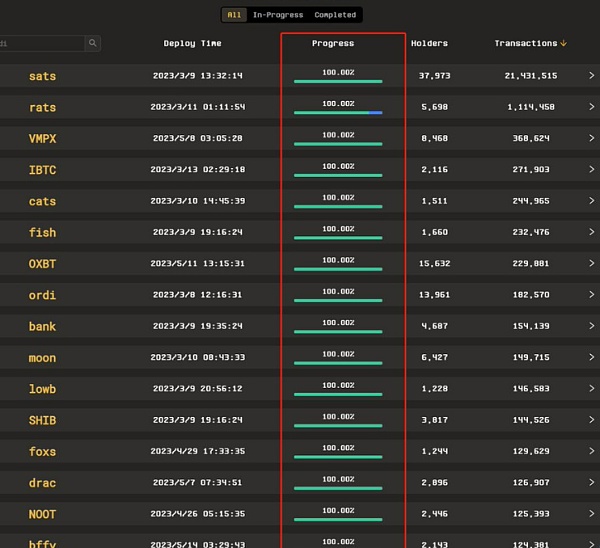Switch to the All tab

tap(234, 15)
